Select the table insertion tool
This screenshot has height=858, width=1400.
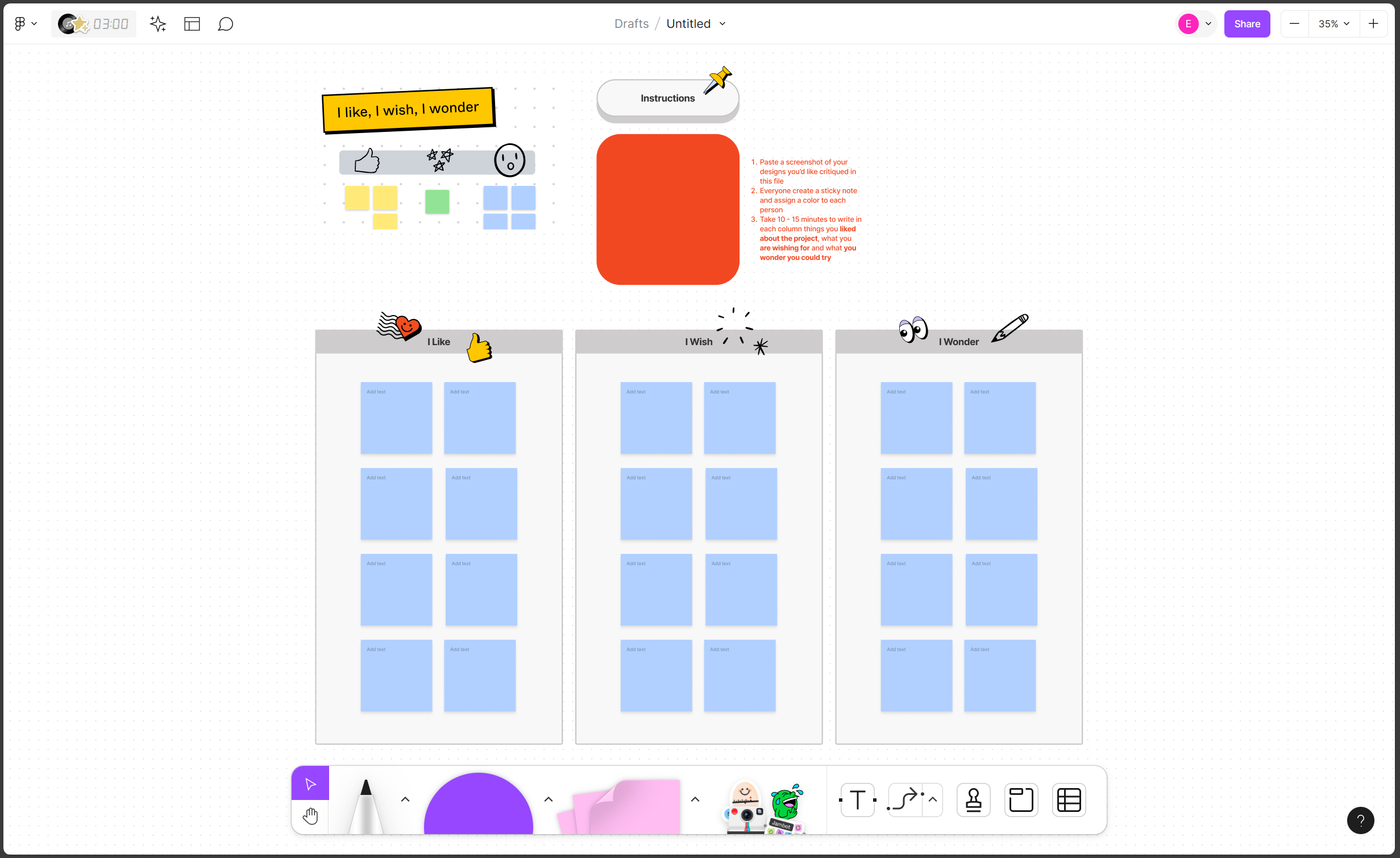click(1069, 800)
